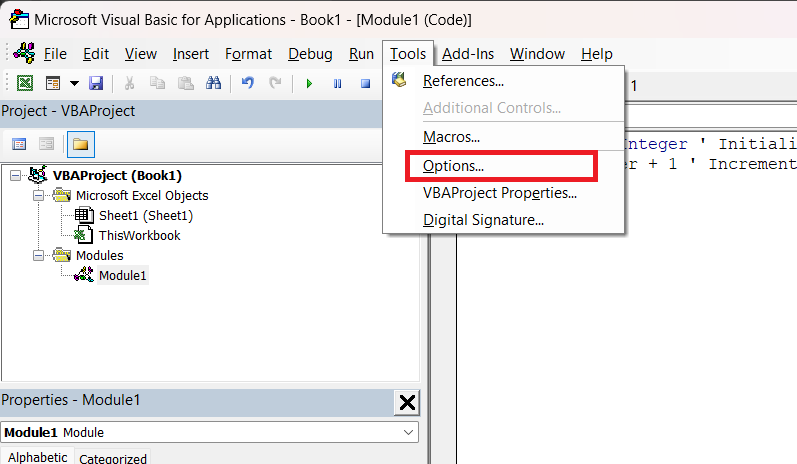Open the Debug menu
This screenshot has height=464, width=797.
(310, 54)
